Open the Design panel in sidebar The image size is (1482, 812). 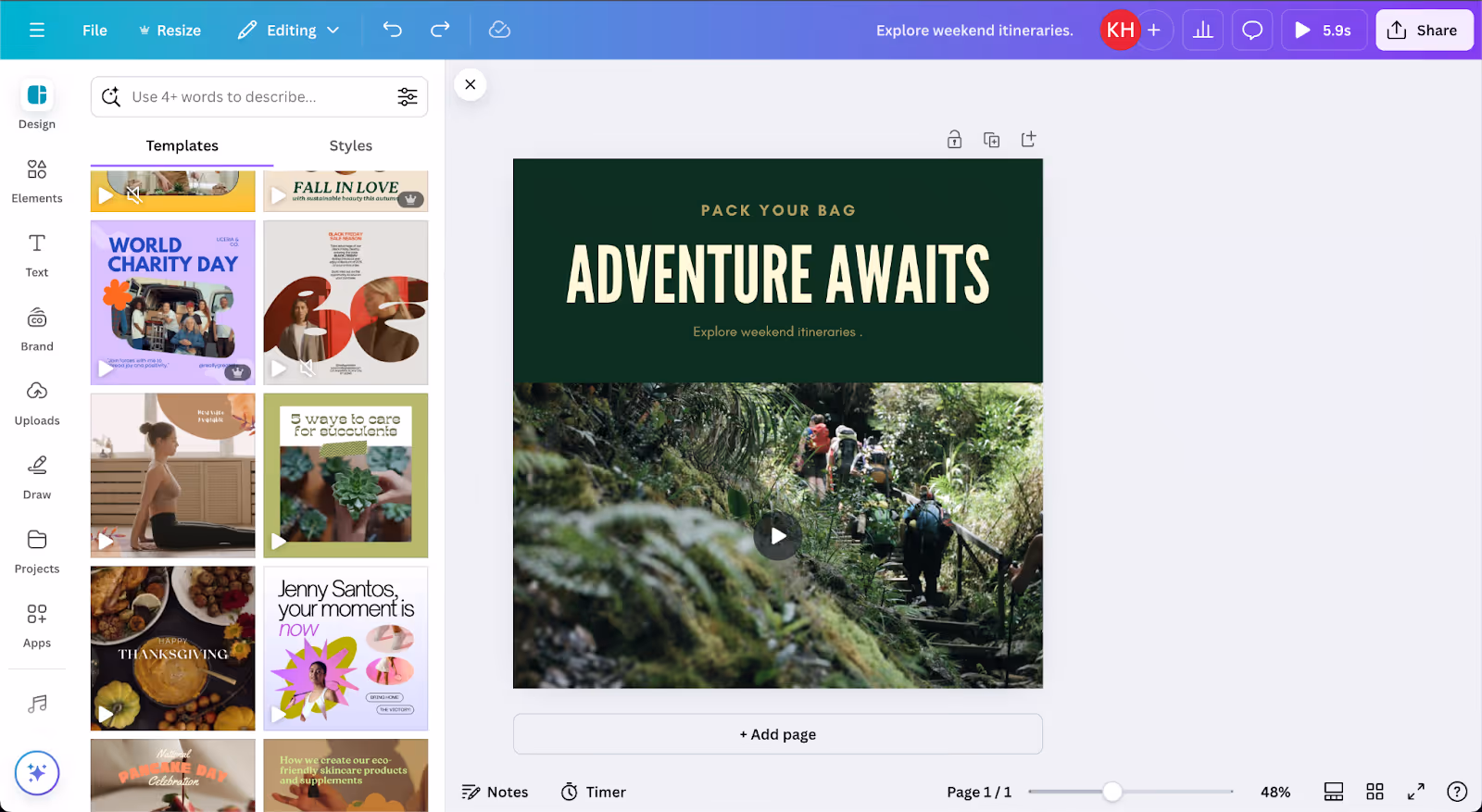37,106
